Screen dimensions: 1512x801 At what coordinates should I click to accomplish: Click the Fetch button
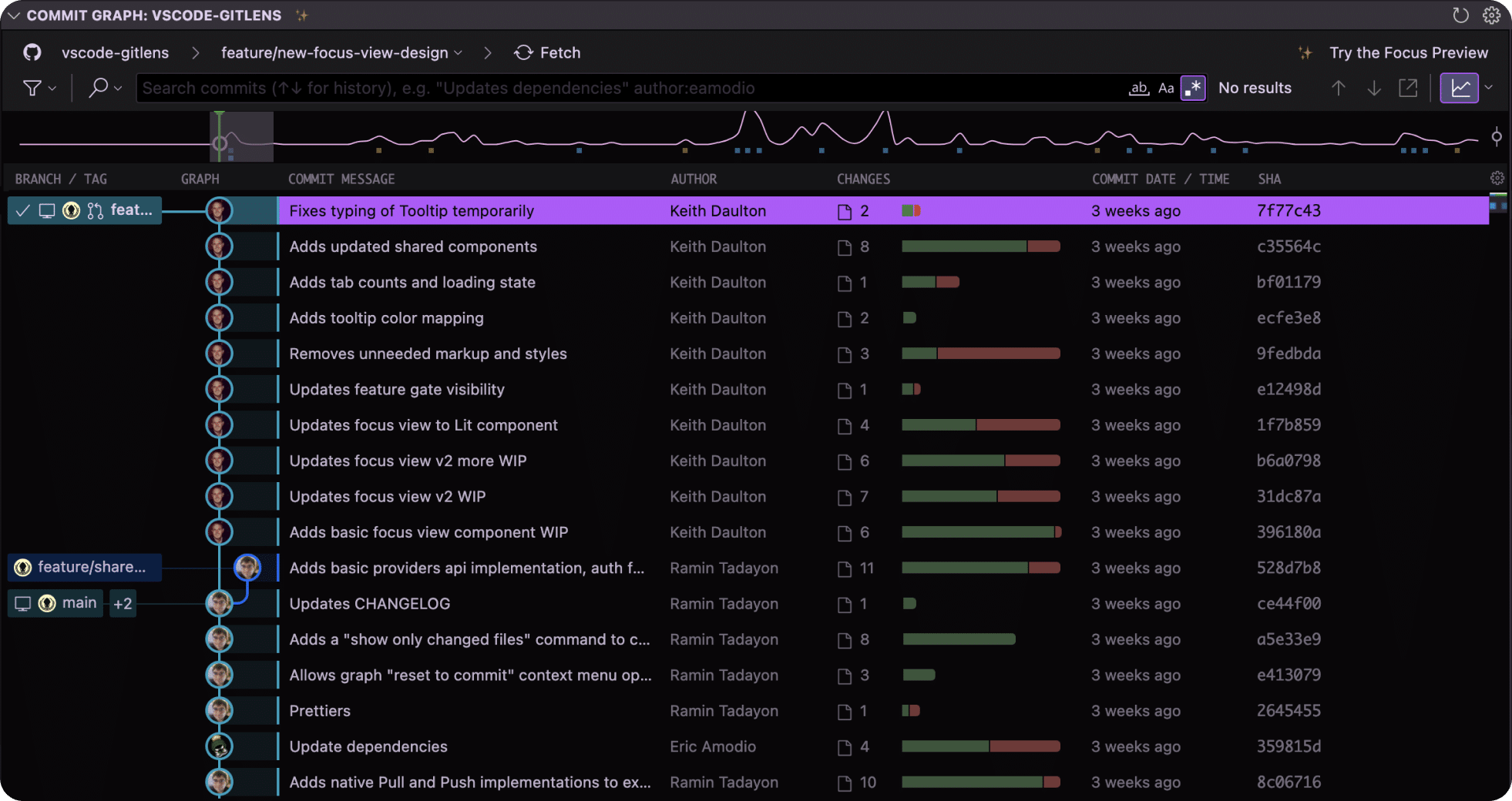547,52
